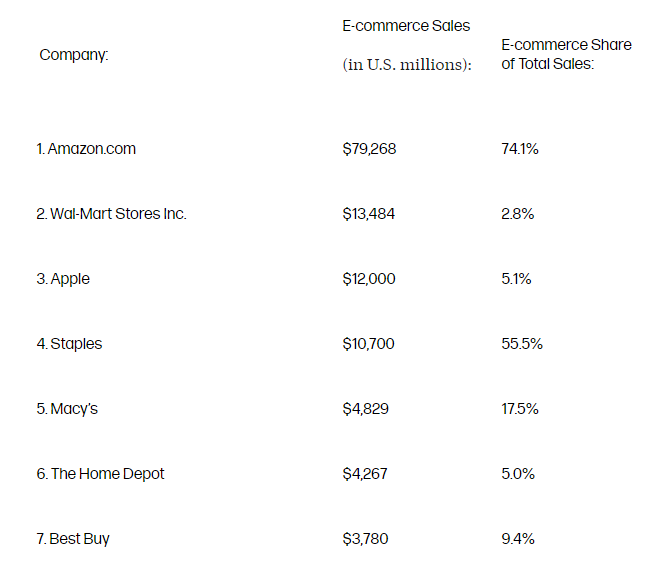The width and height of the screenshot is (651, 563).
Task: Select Amazon's $79,268 sales figure
Action: click(369, 149)
